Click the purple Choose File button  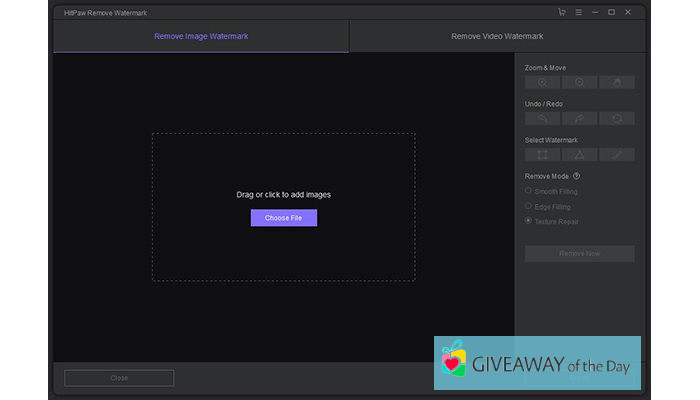[x=283, y=217]
